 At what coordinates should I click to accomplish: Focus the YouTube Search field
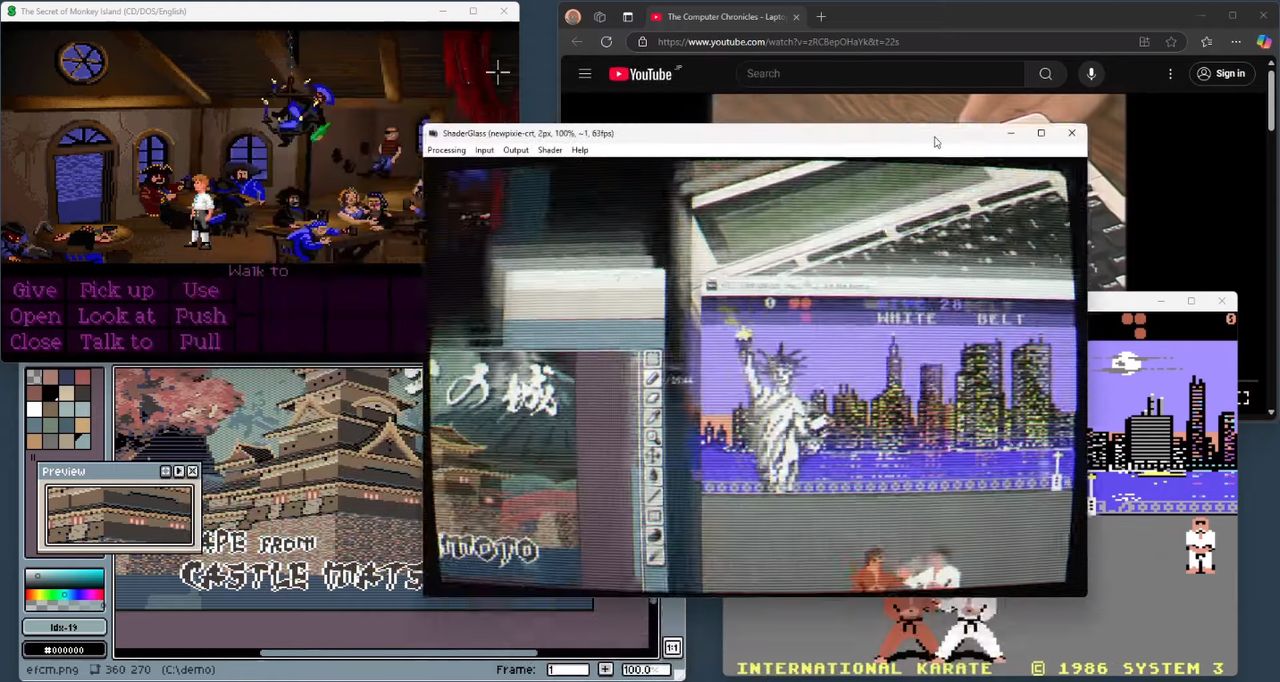880,74
